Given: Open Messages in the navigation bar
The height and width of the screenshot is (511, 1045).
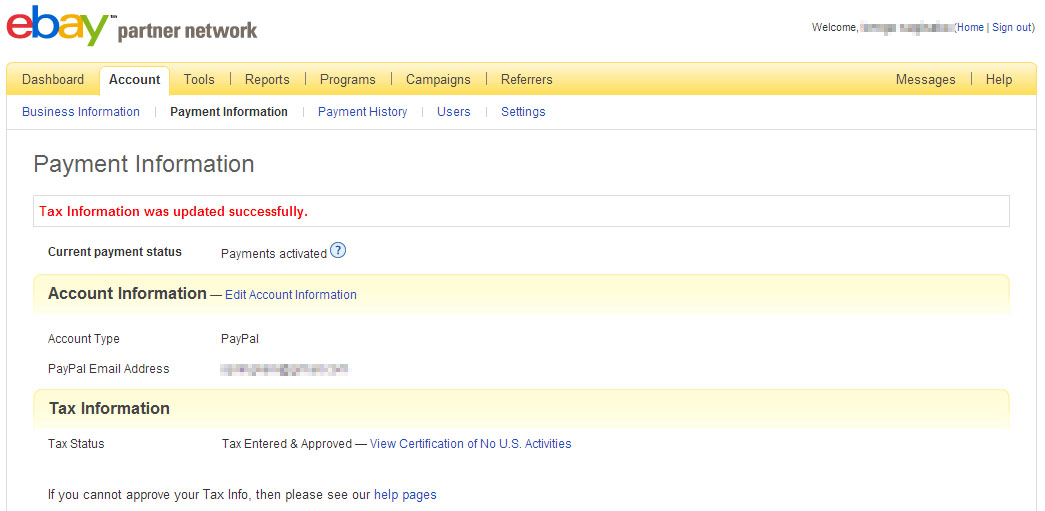Looking at the screenshot, I should coord(925,80).
